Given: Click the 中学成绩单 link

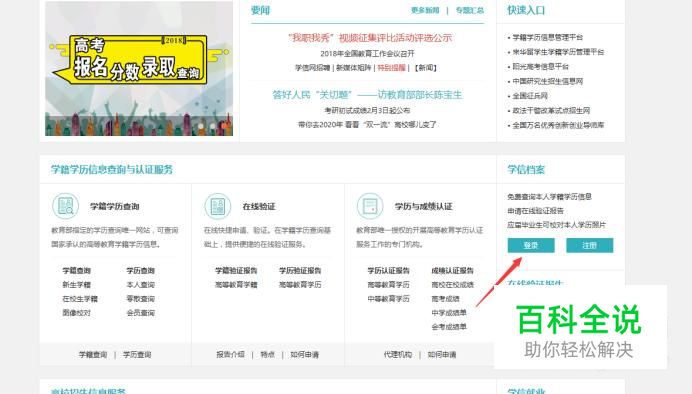Looking at the screenshot, I should [x=449, y=313].
